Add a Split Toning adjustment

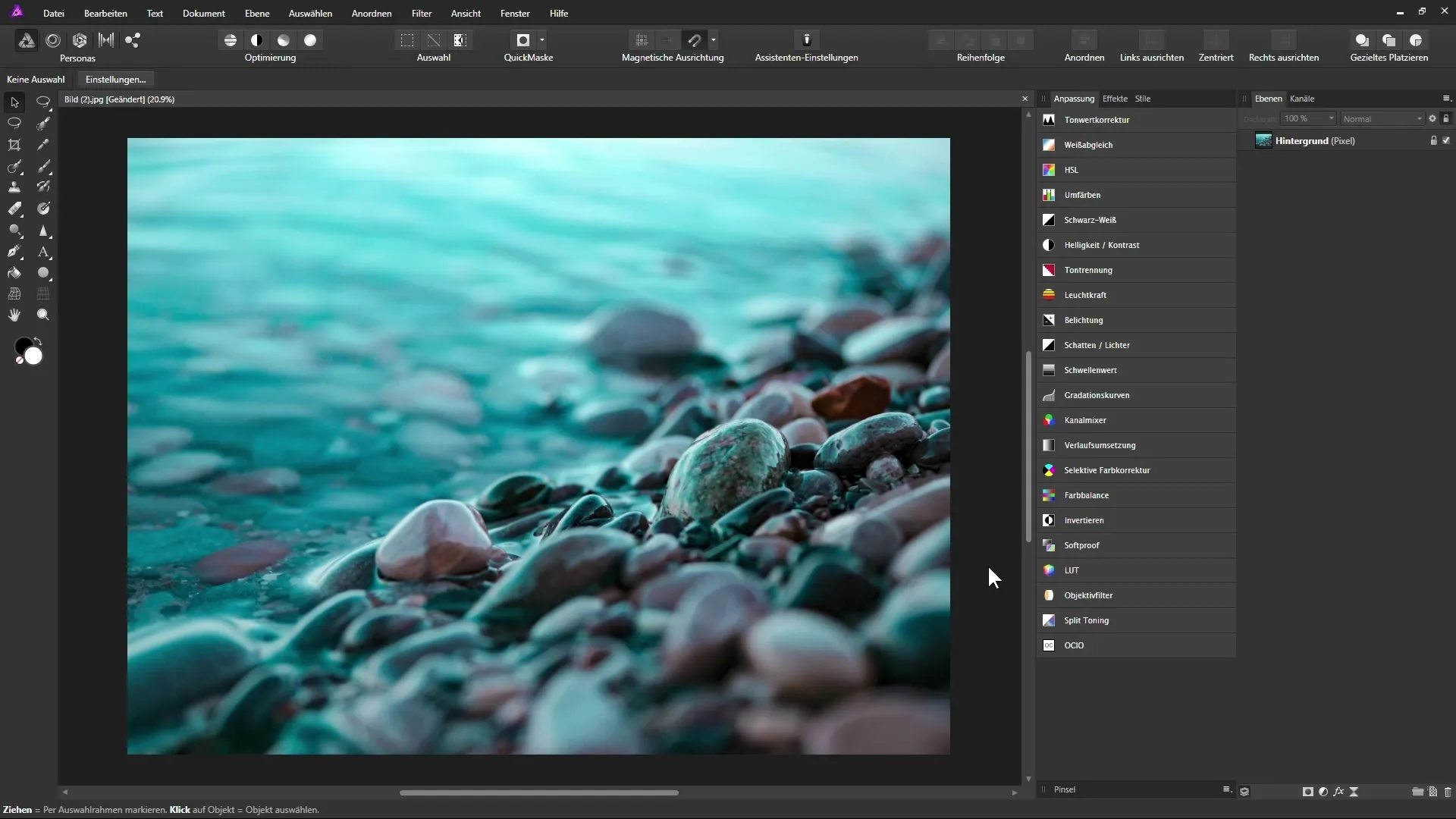(1137, 620)
